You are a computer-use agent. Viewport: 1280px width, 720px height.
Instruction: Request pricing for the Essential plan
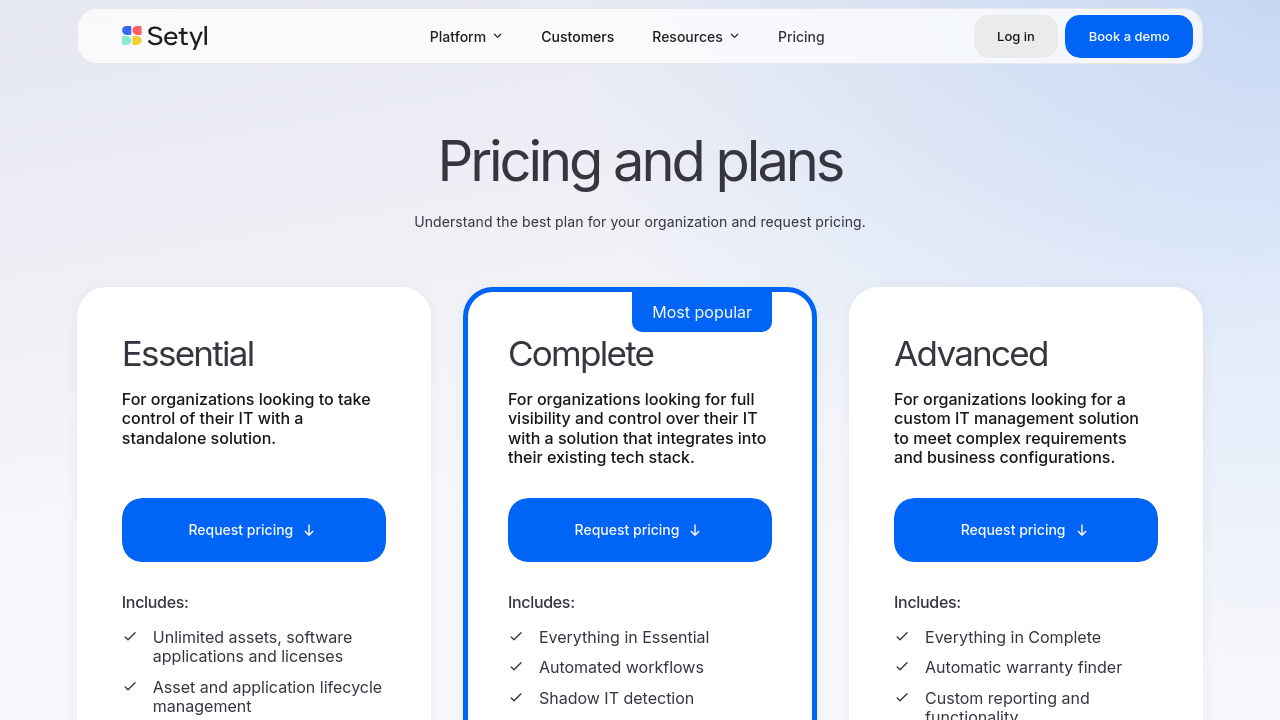[253, 530]
